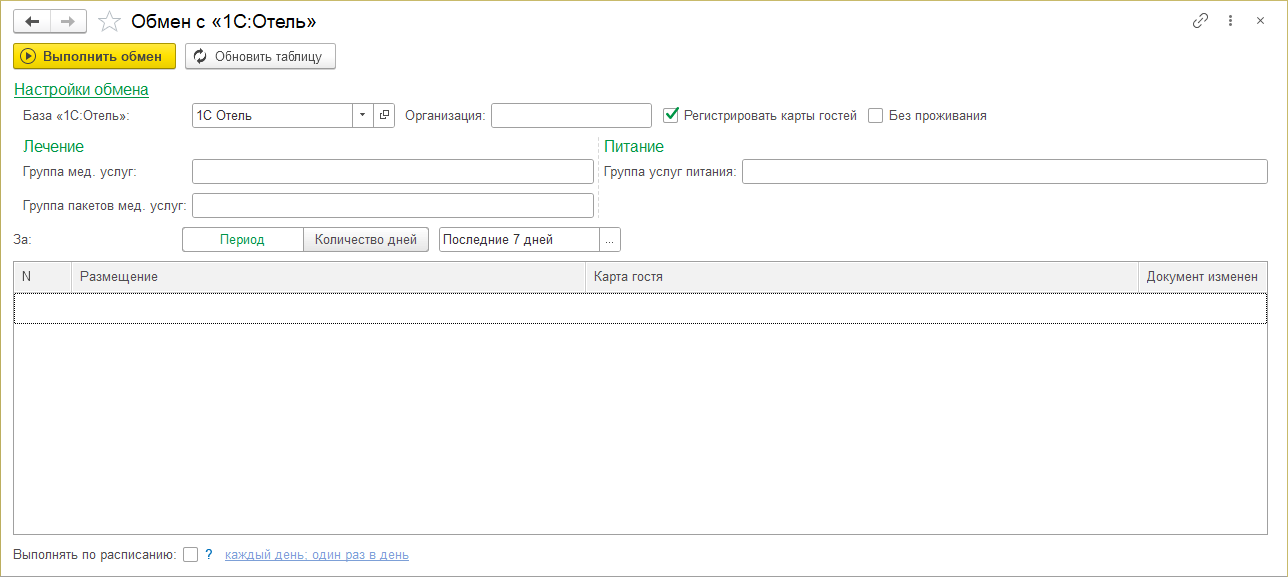Collapse the Настройки обмена section
Image resolution: width=1288 pixels, height=577 pixels.
[81, 90]
